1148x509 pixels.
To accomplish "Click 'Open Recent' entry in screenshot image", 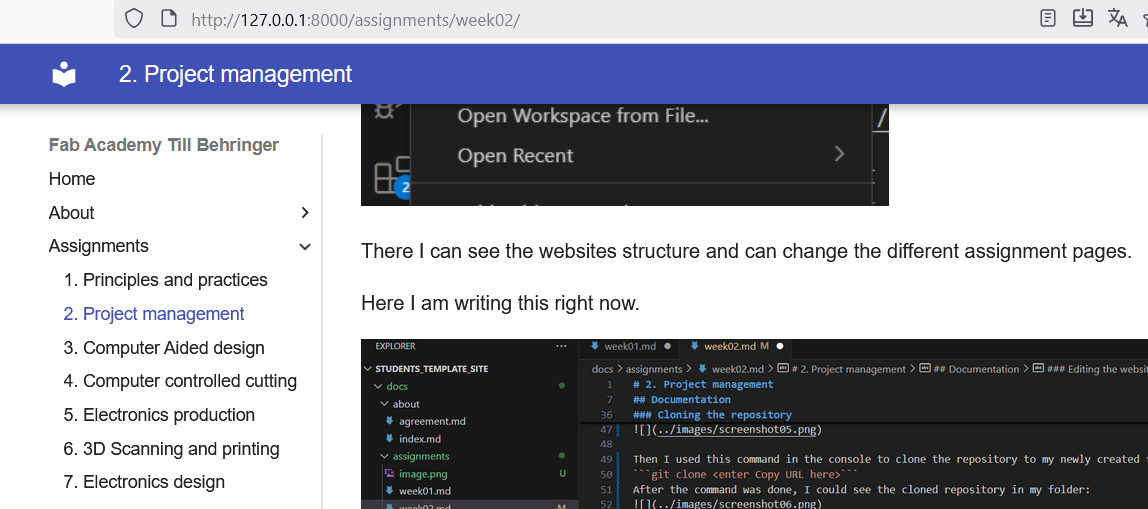I will click(515, 155).
